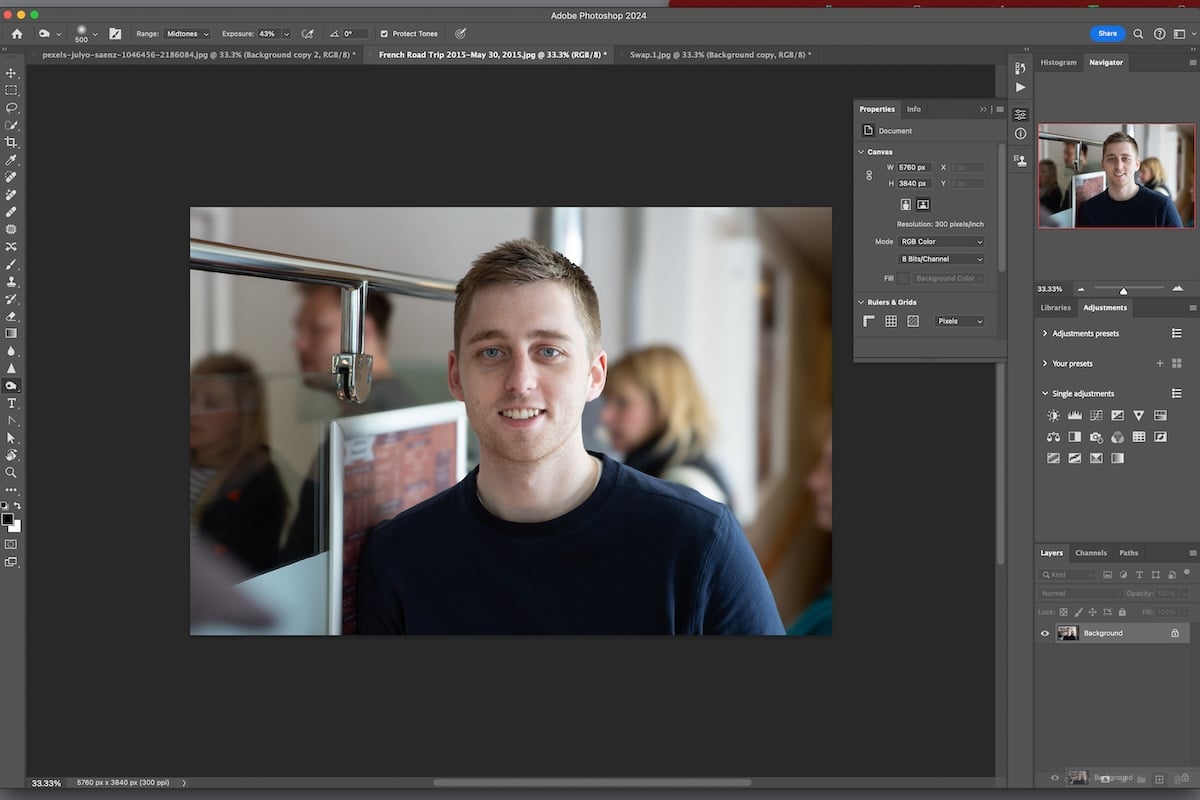Unlock the Background layer
The width and height of the screenshot is (1200, 800).
pyautogui.click(x=1175, y=633)
